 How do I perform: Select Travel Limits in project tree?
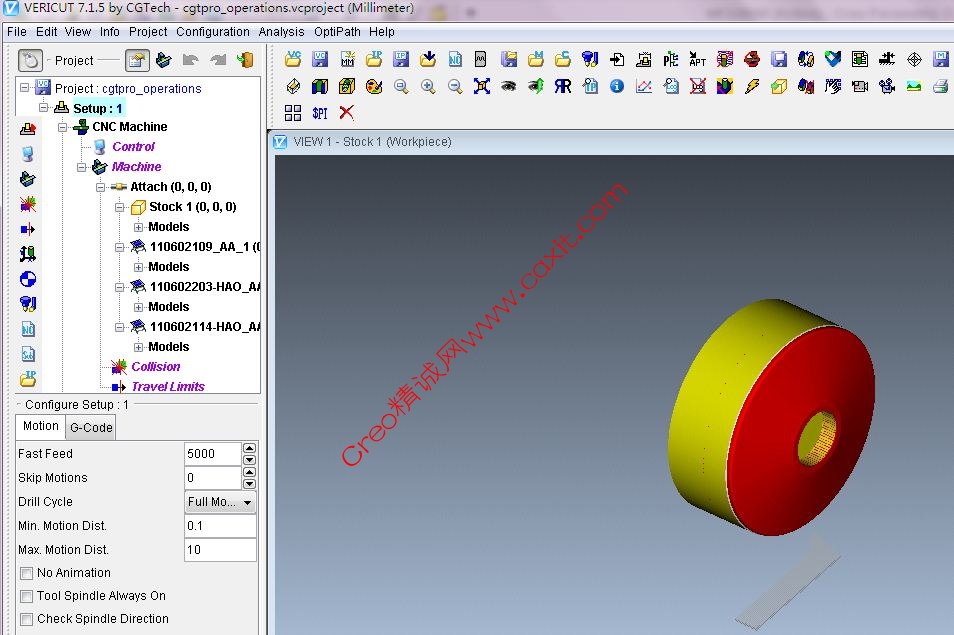click(167, 387)
